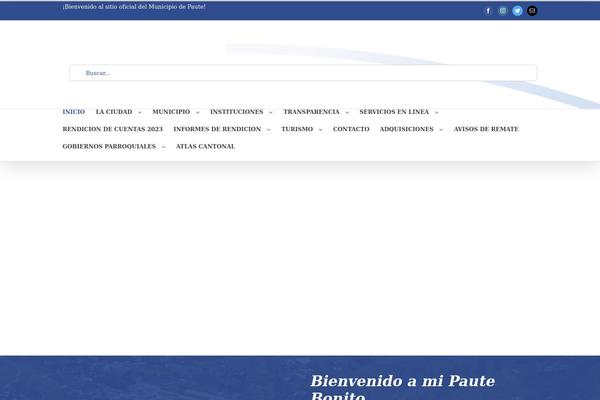
Task: Expand the INSTITUCIONES dropdown arrow
Action: pos(271,113)
